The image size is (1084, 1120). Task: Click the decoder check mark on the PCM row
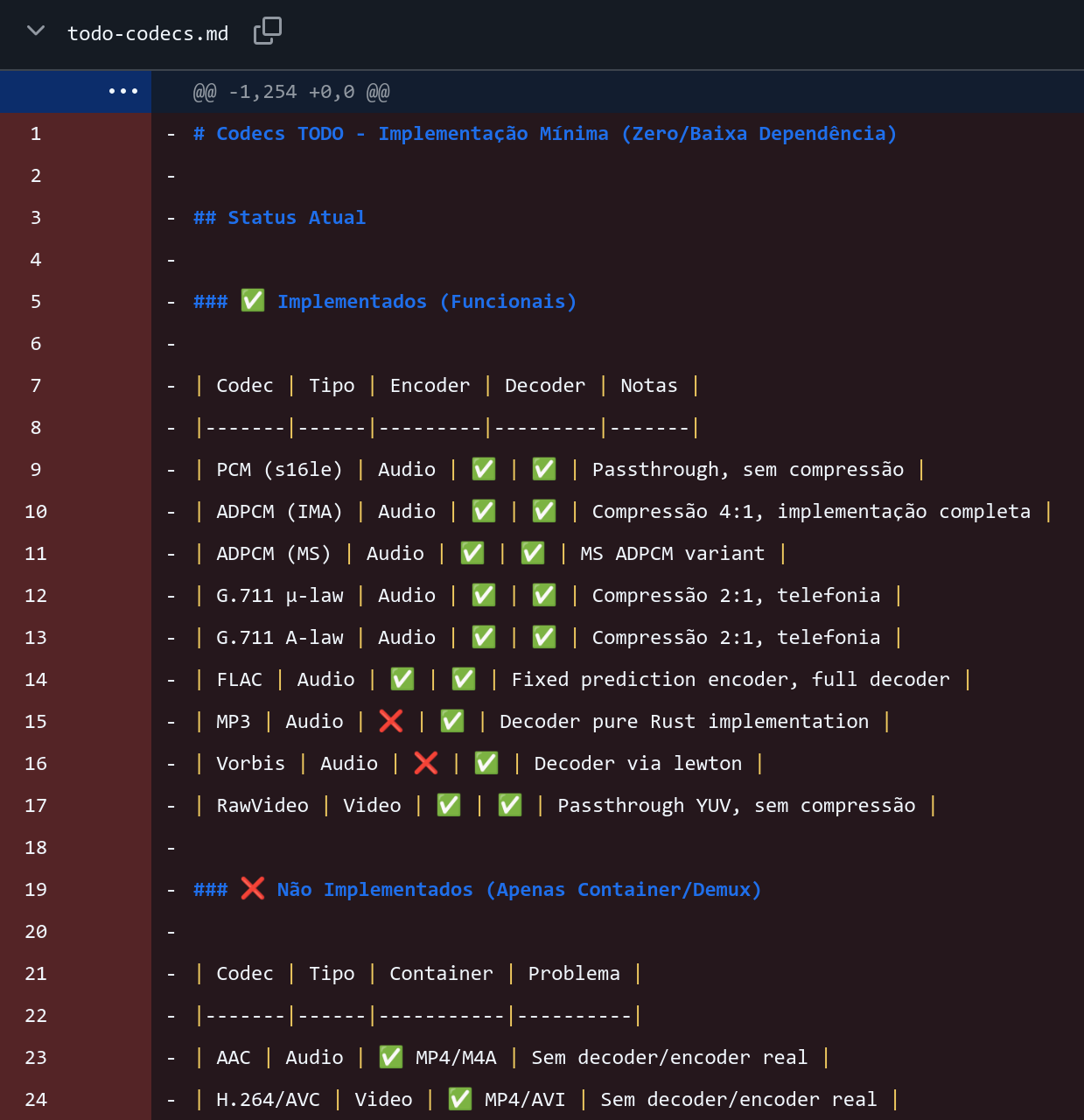click(x=544, y=469)
